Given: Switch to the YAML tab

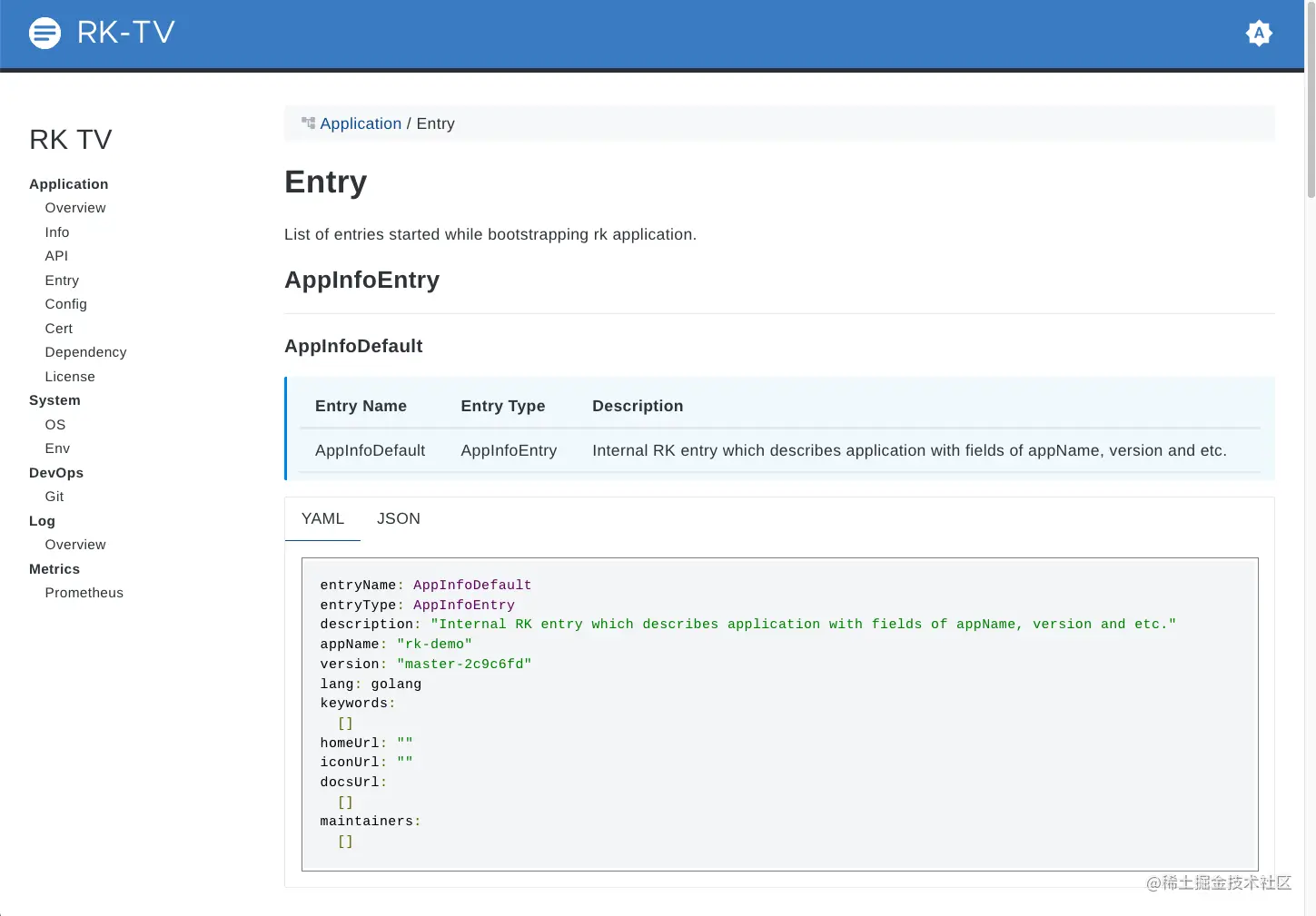Looking at the screenshot, I should pyautogui.click(x=322, y=518).
